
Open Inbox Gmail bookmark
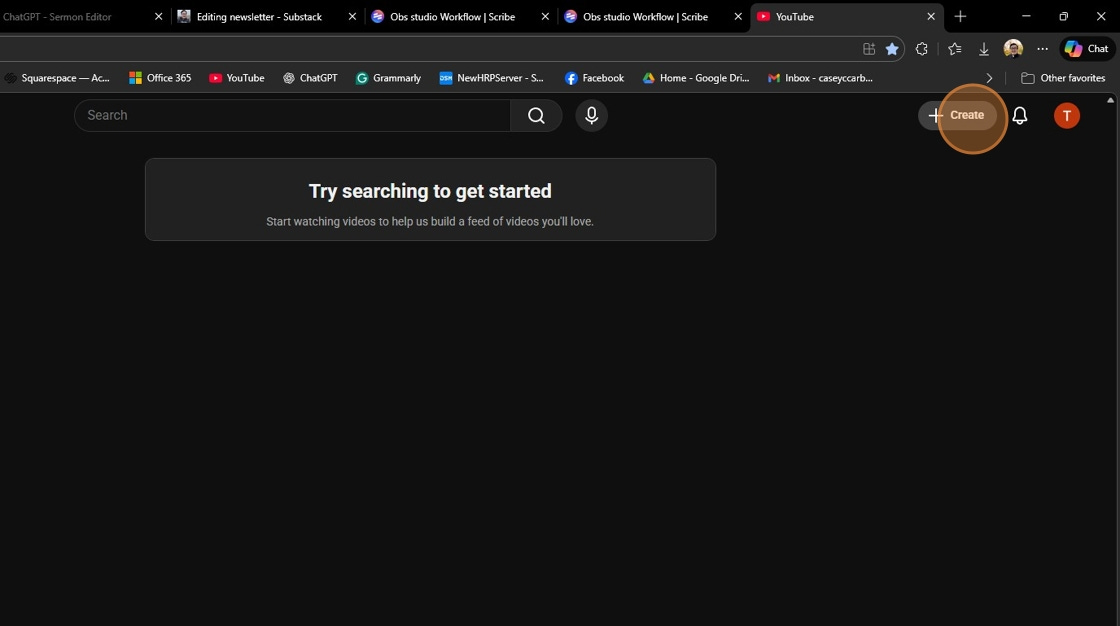[820, 78]
